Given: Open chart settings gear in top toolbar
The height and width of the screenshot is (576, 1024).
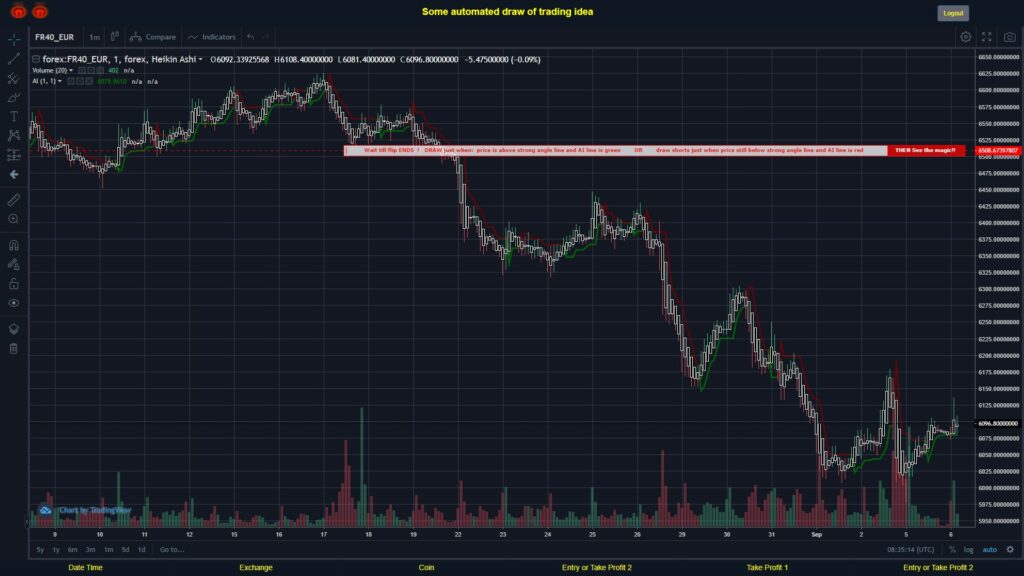Looking at the screenshot, I should click(965, 37).
